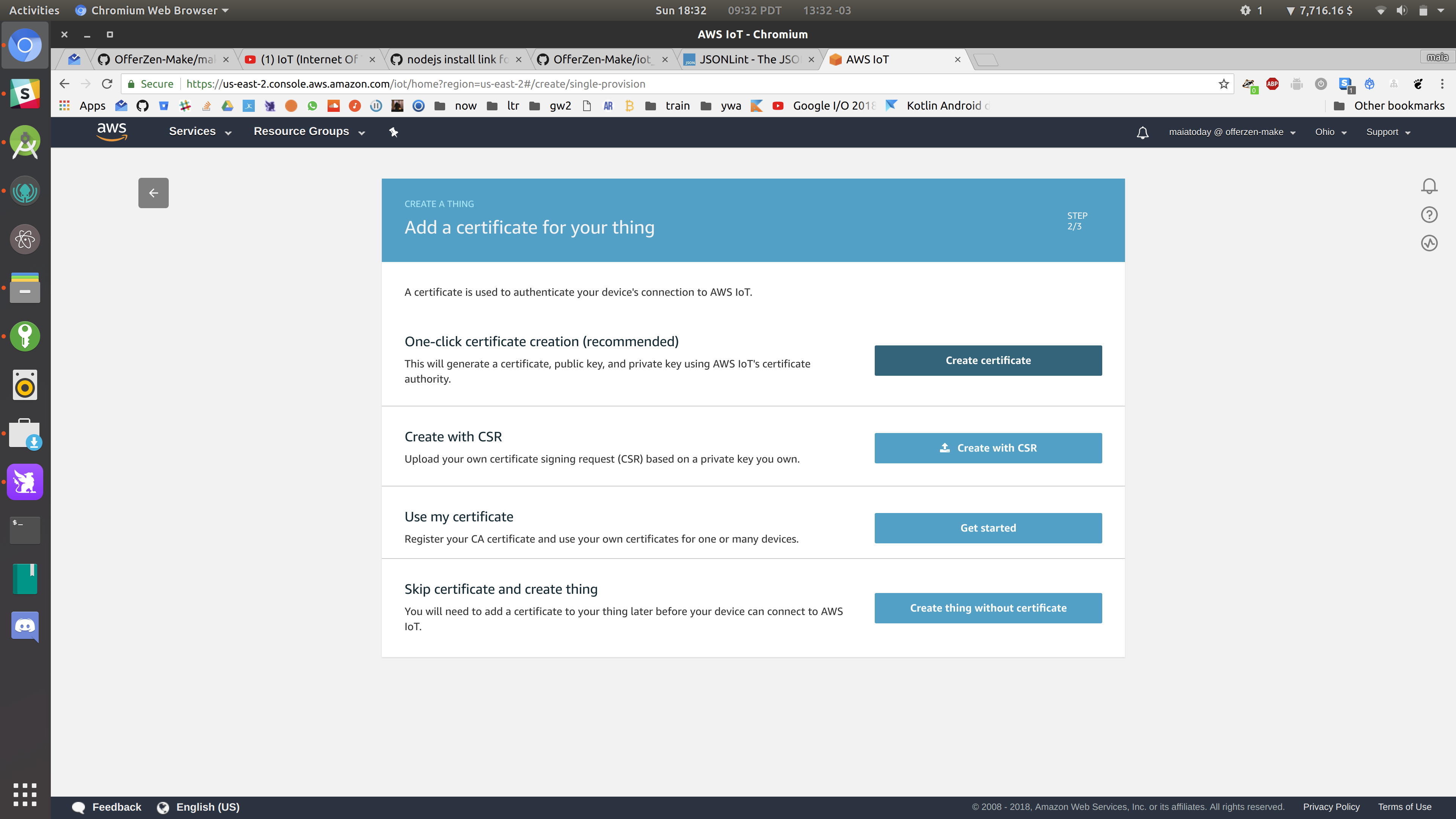Open the English (US) language selector
The width and height of the screenshot is (1456, 819).
click(x=198, y=806)
